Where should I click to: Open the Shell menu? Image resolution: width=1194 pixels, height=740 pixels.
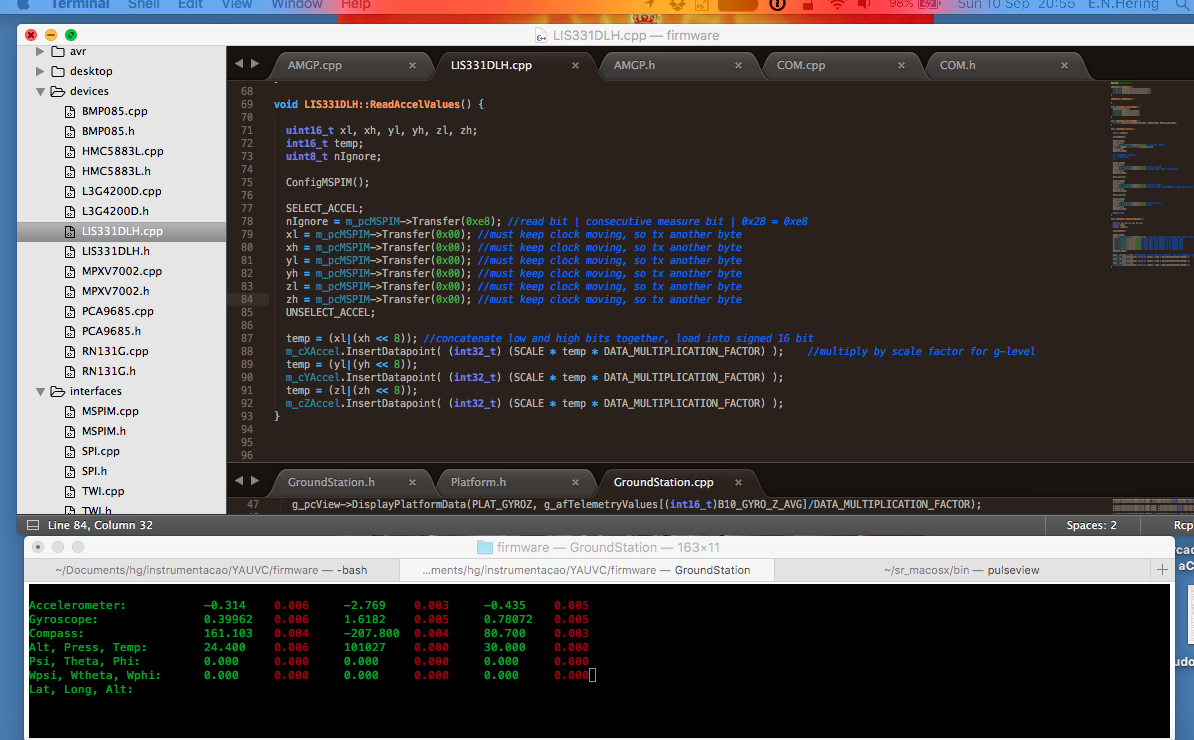143,5
